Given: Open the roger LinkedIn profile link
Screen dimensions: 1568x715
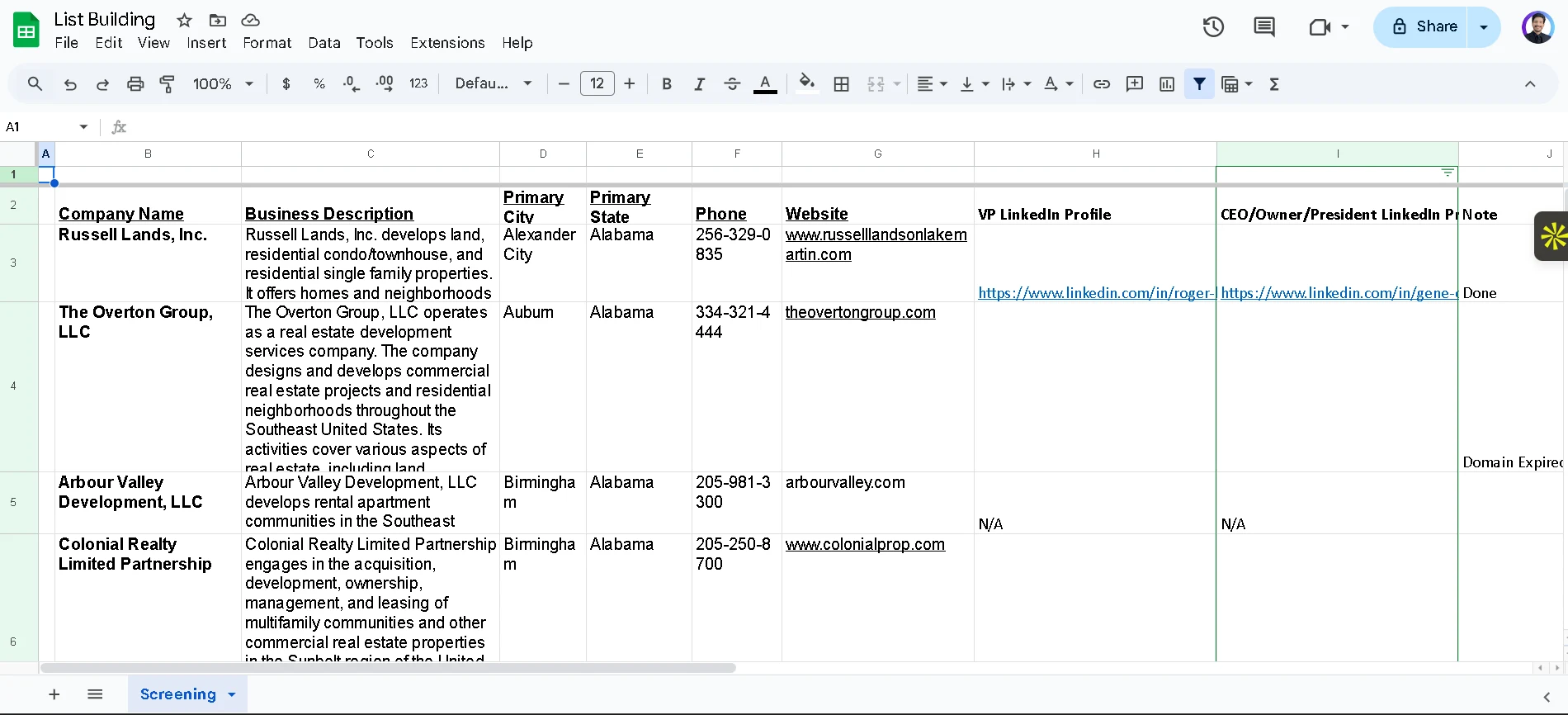Looking at the screenshot, I should click(x=1097, y=293).
